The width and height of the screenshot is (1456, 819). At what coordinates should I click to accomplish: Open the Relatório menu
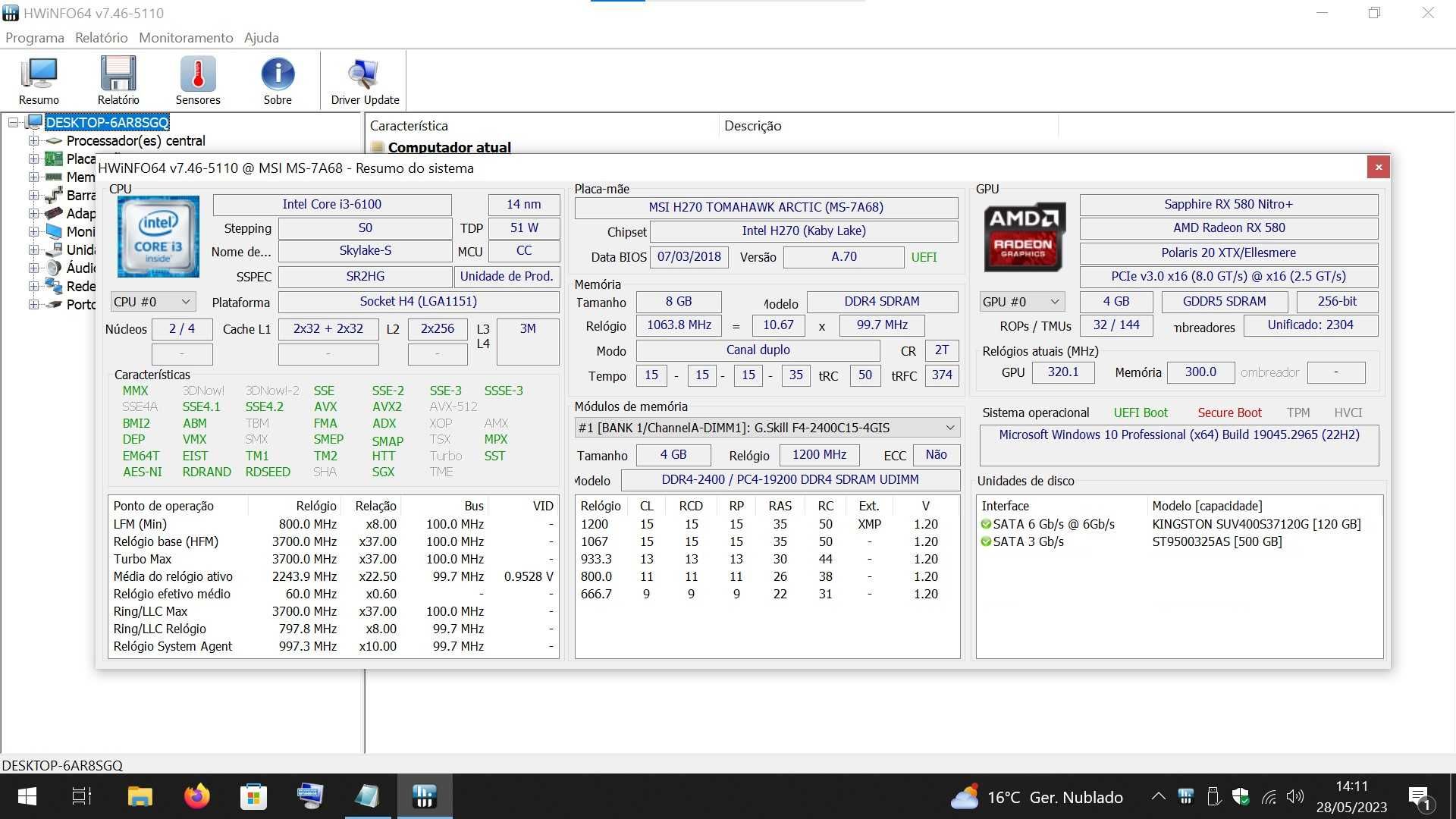[101, 37]
